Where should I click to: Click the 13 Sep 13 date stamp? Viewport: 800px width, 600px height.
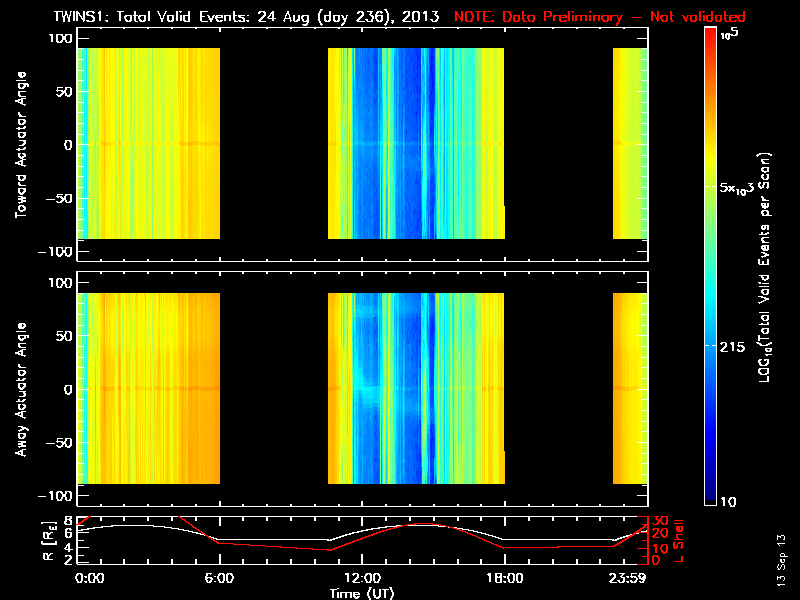(x=781, y=560)
